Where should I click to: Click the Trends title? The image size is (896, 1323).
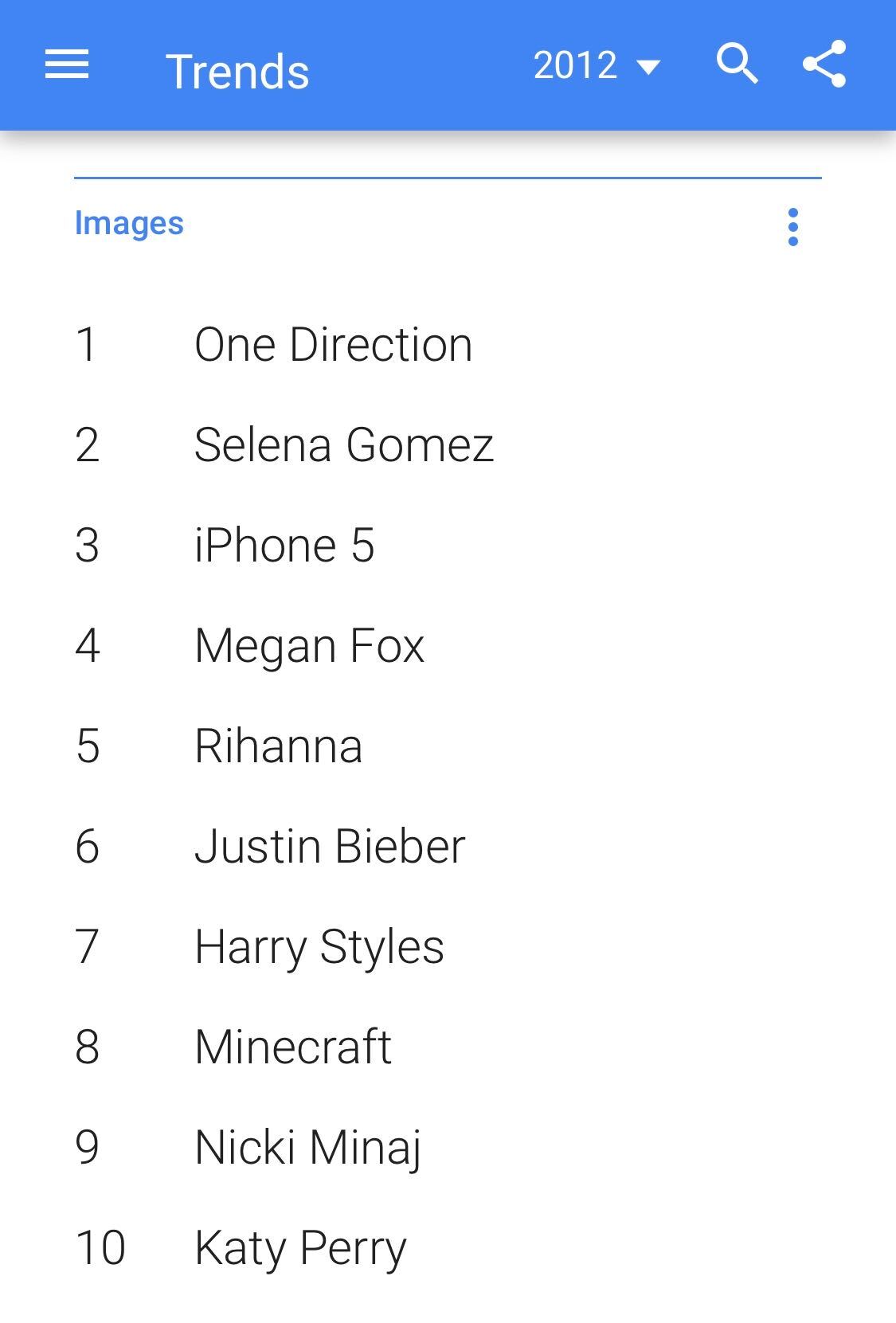tap(237, 72)
